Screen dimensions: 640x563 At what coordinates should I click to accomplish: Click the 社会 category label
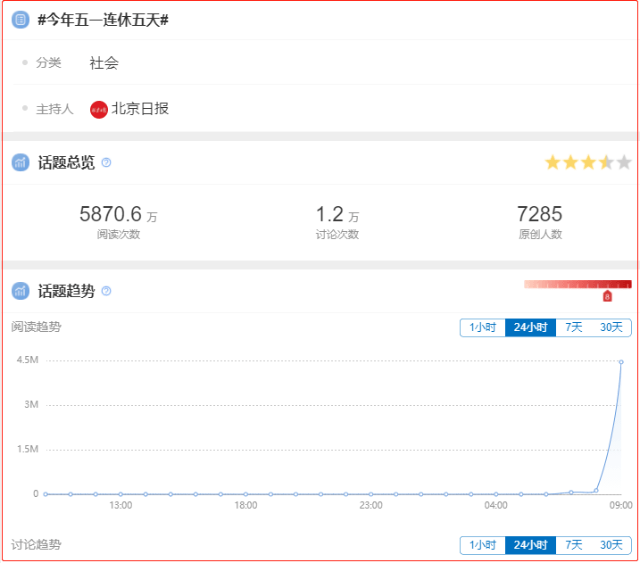(104, 63)
